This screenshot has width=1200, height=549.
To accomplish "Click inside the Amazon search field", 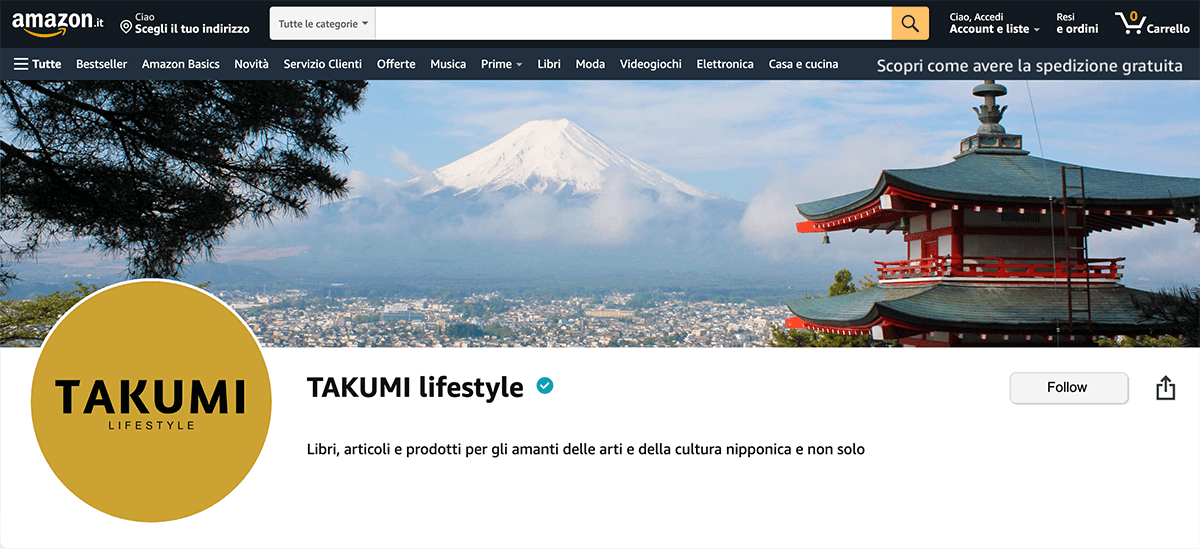I will click(x=633, y=23).
